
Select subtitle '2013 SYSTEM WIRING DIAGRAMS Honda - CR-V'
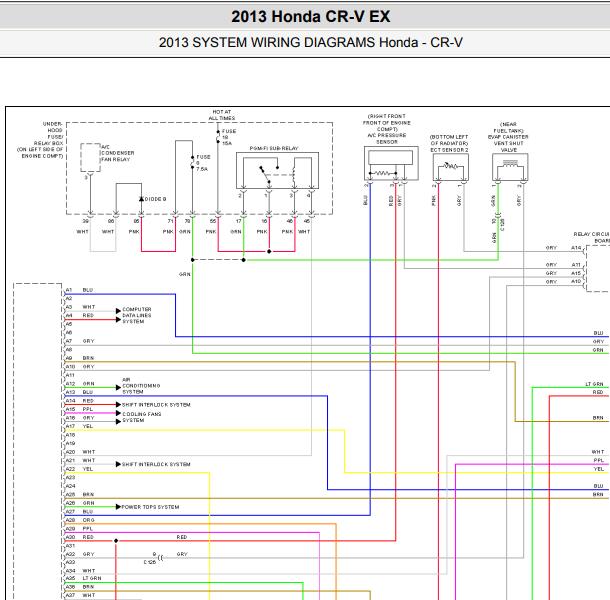pos(310,42)
